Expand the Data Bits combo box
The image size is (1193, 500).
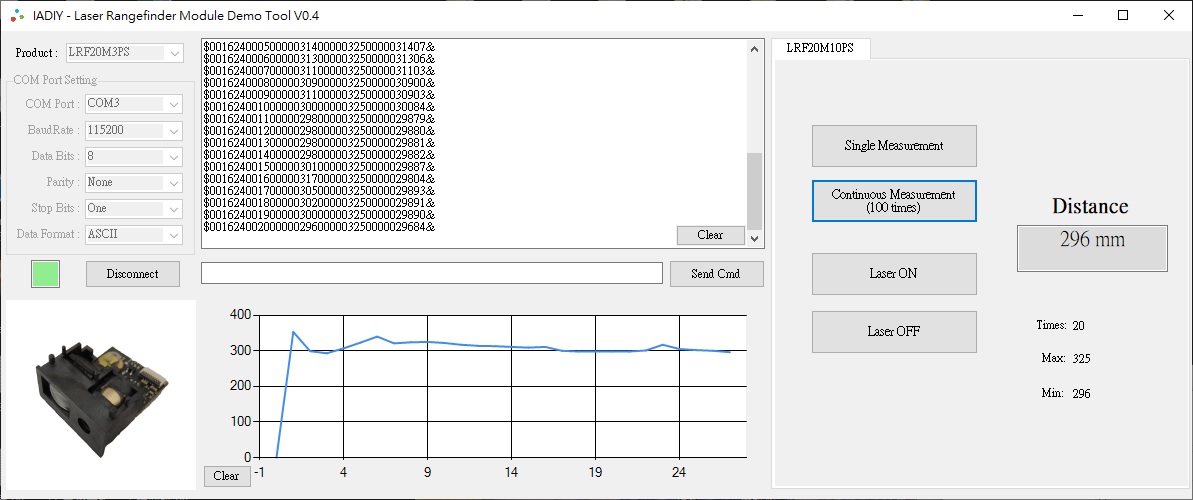133,156
